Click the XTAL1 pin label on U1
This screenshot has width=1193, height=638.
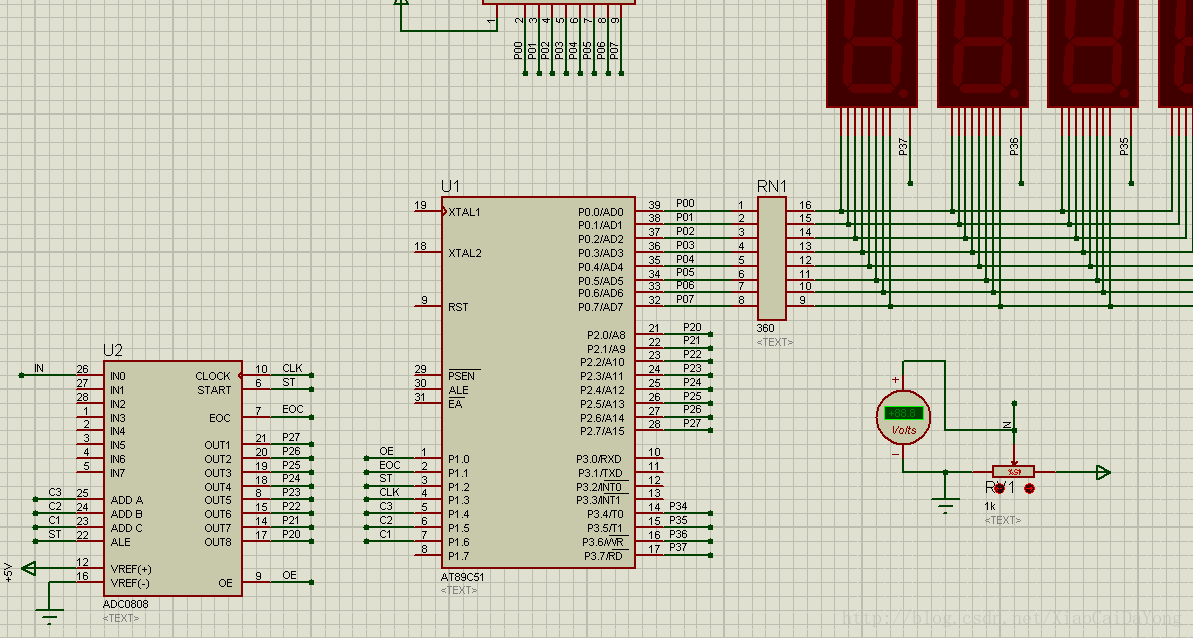coord(464,212)
